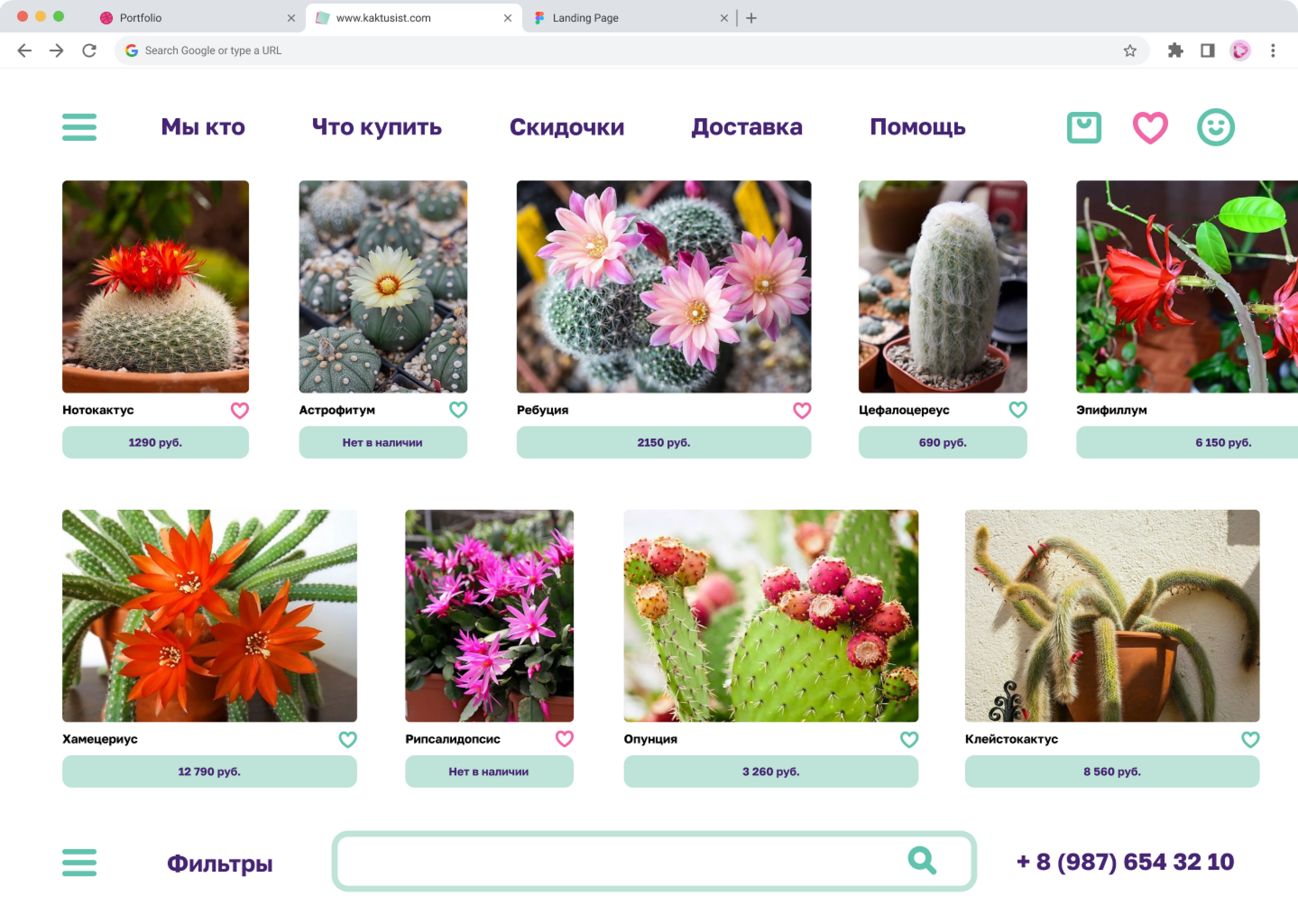The height and width of the screenshot is (924, 1298).
Task: Click the Опунция cactus photo
Action: tap(771, 616)
